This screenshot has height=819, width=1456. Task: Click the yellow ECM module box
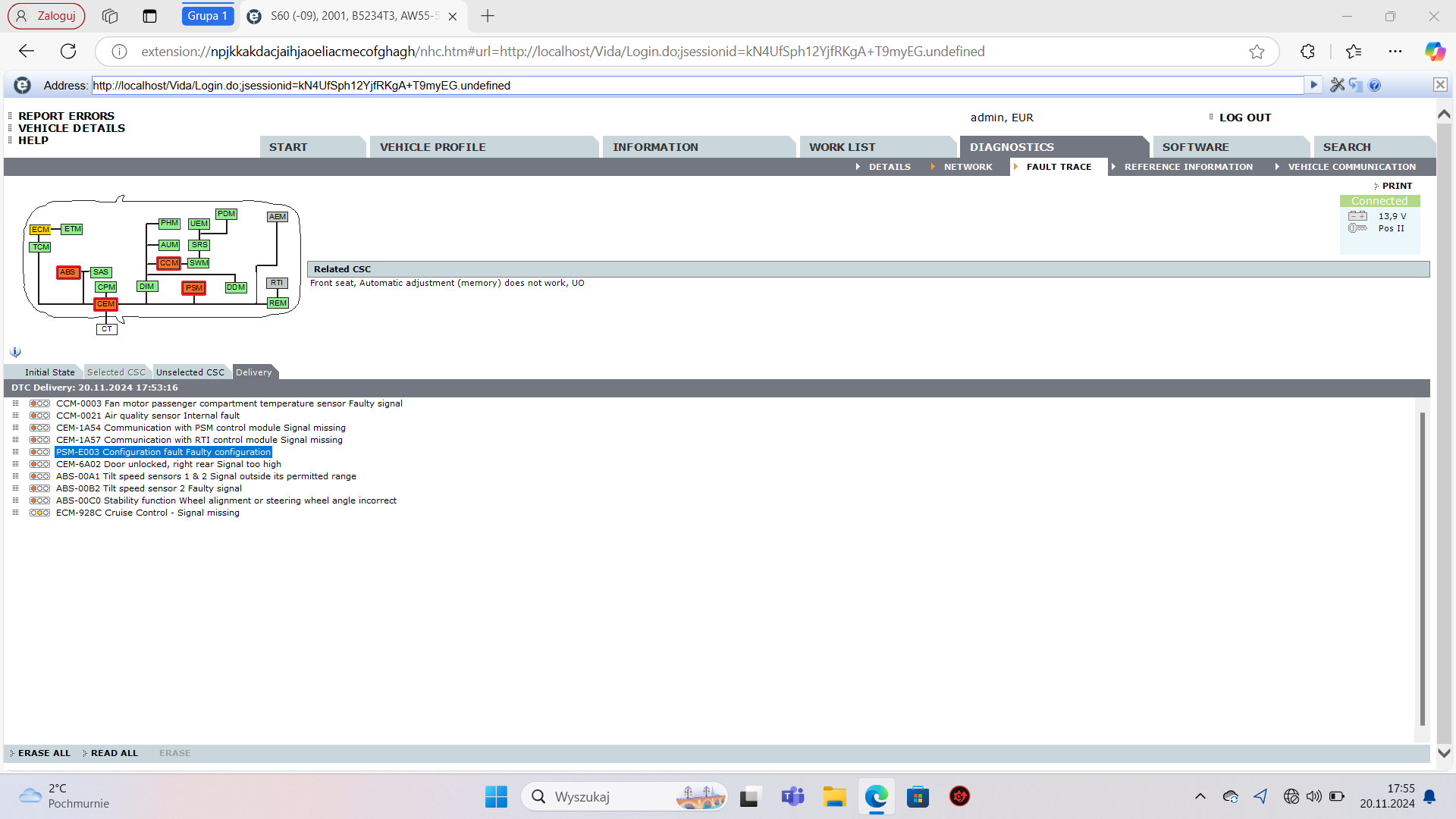(40, 230)
